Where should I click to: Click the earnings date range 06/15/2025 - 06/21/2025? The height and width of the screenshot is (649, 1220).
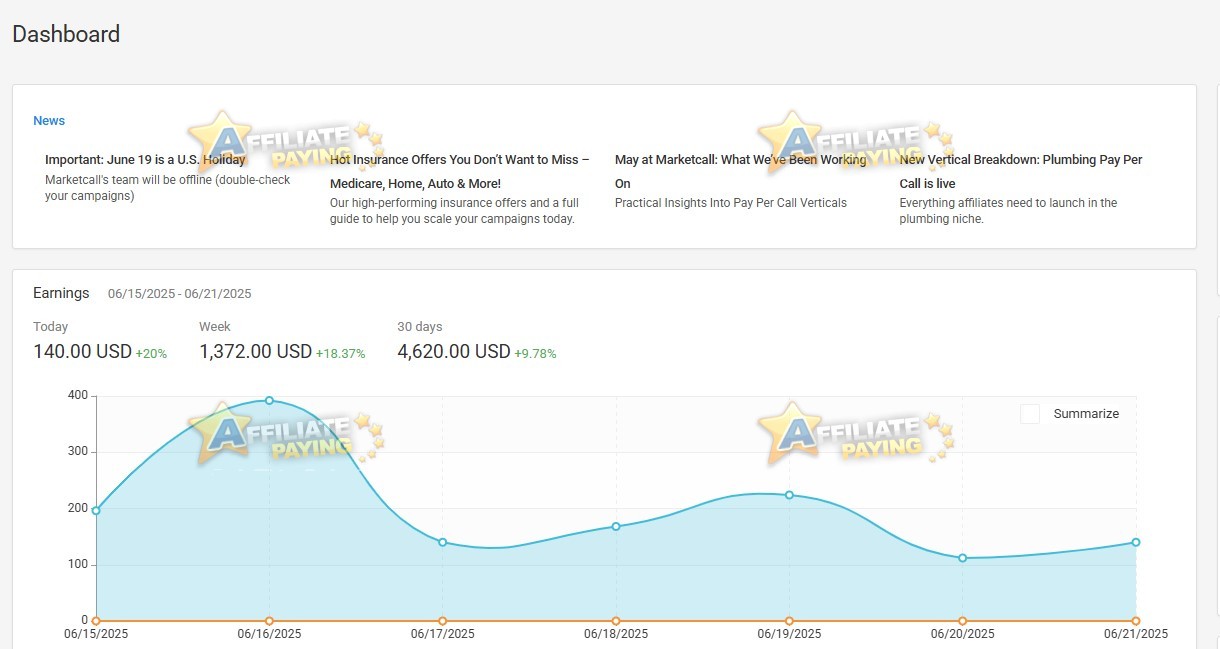pos(180,294)
